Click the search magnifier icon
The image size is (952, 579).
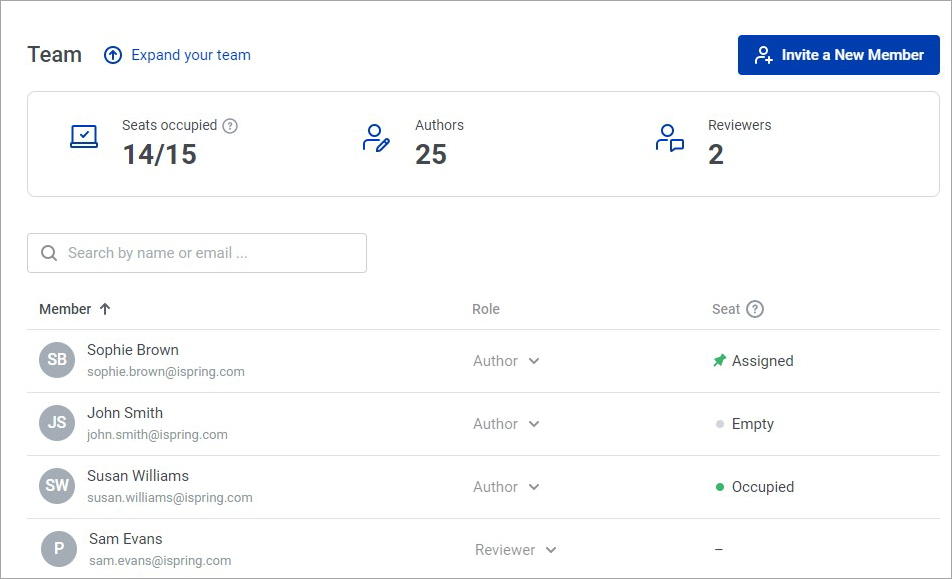pos(49,253)
